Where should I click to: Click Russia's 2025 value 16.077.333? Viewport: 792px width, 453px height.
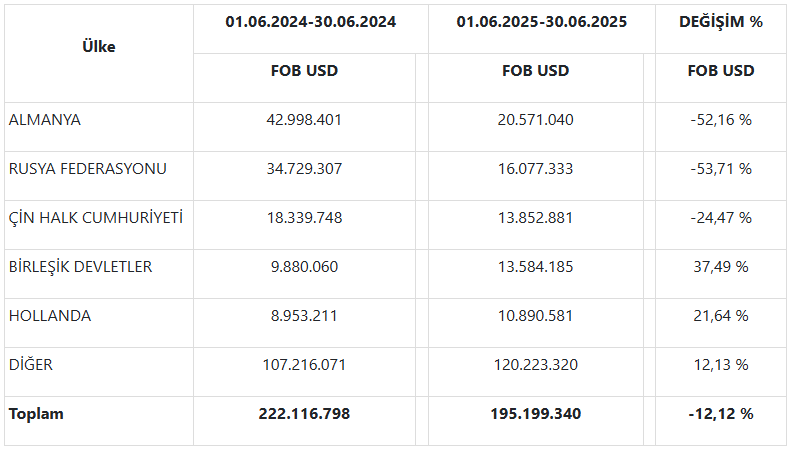(x=535, y=168)
